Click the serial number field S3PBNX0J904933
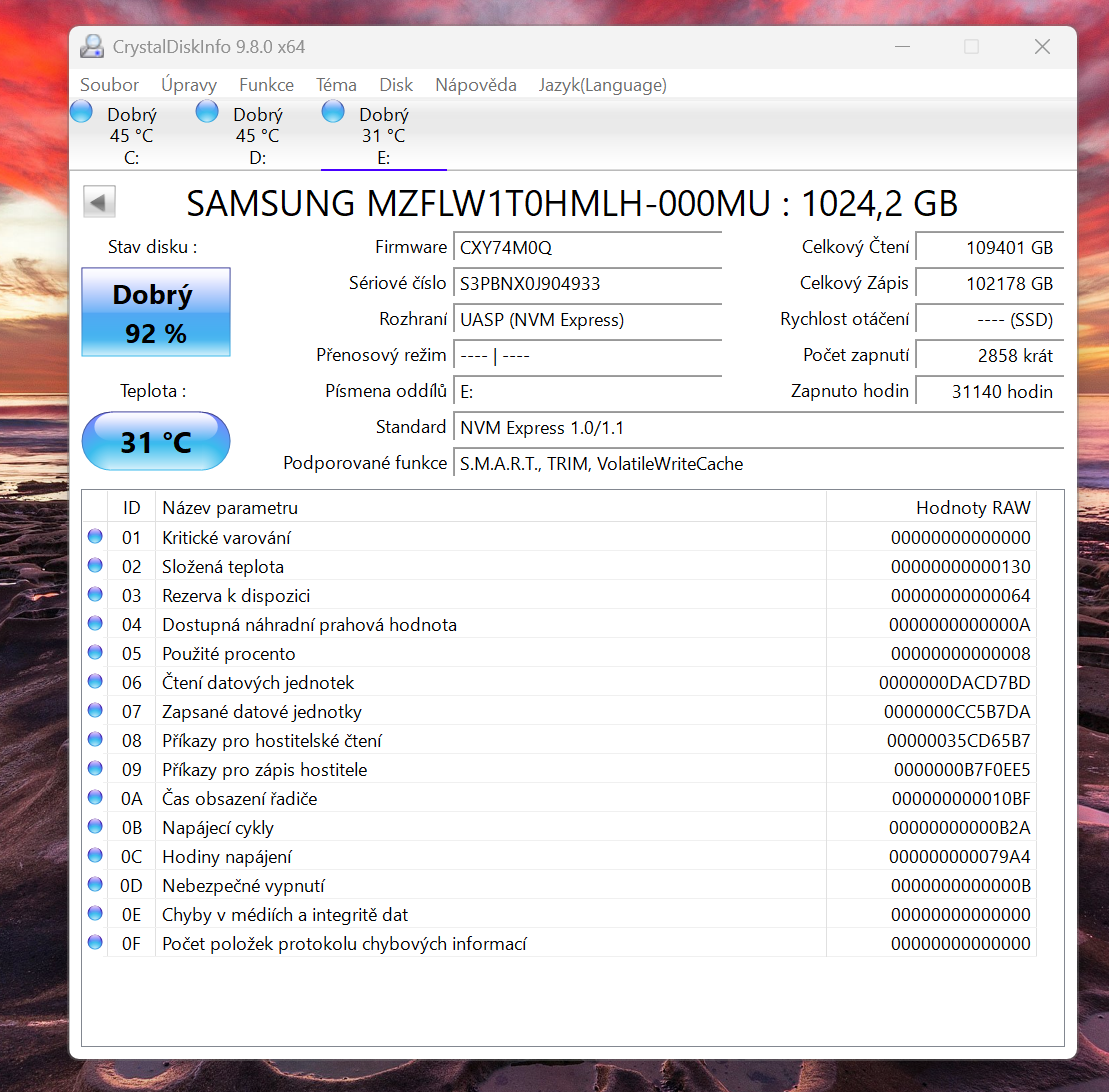The height and width of the screenshot is (1092, 1109). (x=588, y=284)
